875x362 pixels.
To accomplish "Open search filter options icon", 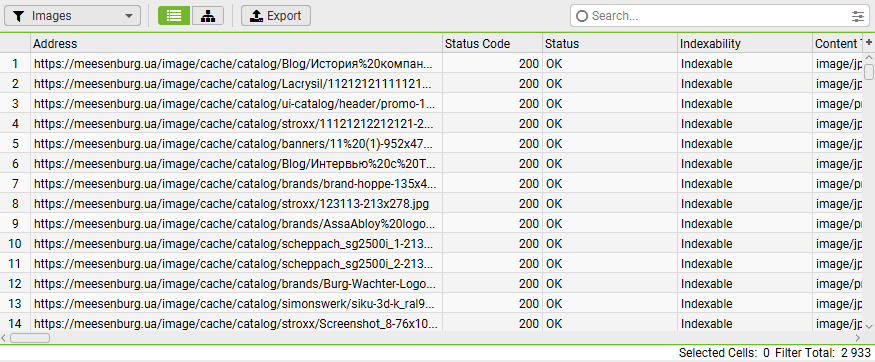I will (x=858, y=16).
